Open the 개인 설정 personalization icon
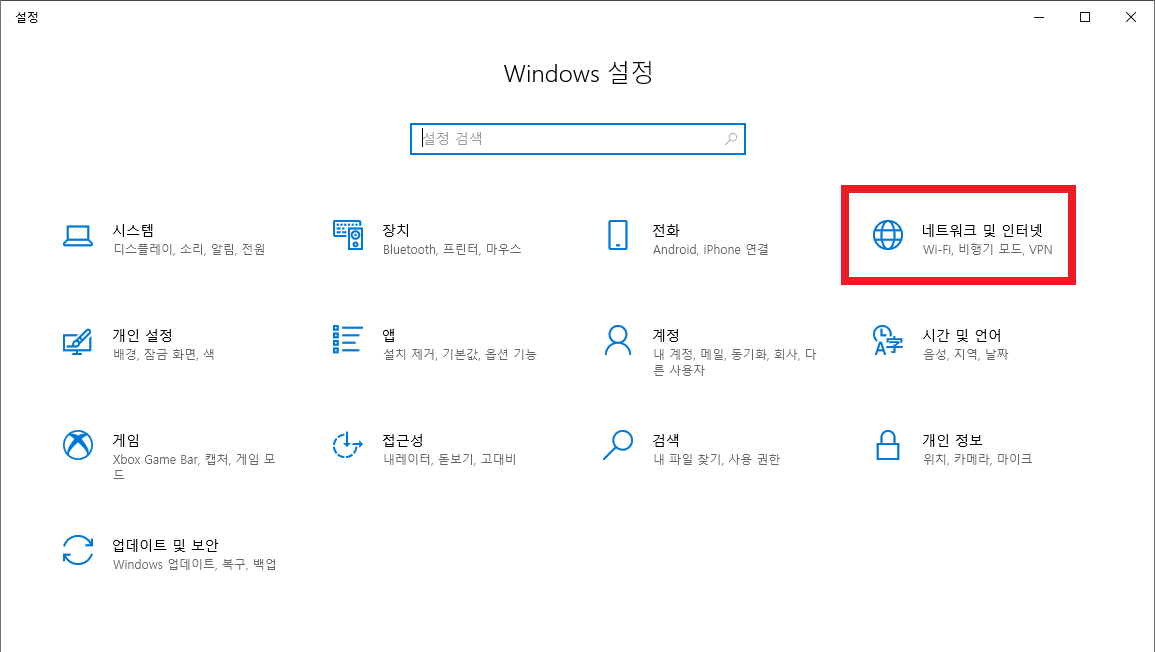 (77, 342)
